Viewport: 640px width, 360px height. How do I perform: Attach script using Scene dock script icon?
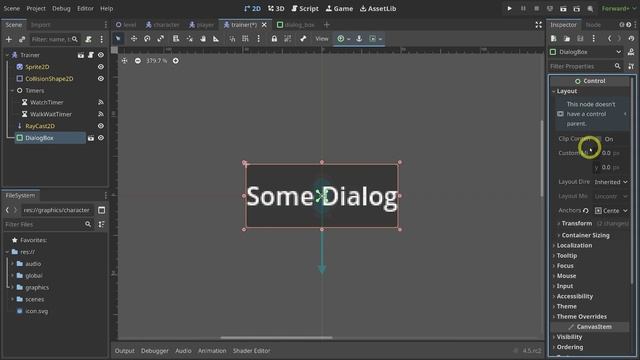(x=88, y=40)
